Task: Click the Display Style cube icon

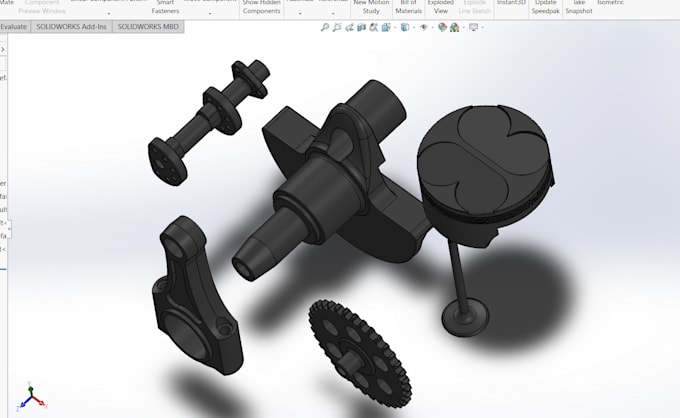Action: (x=405, y=27)
